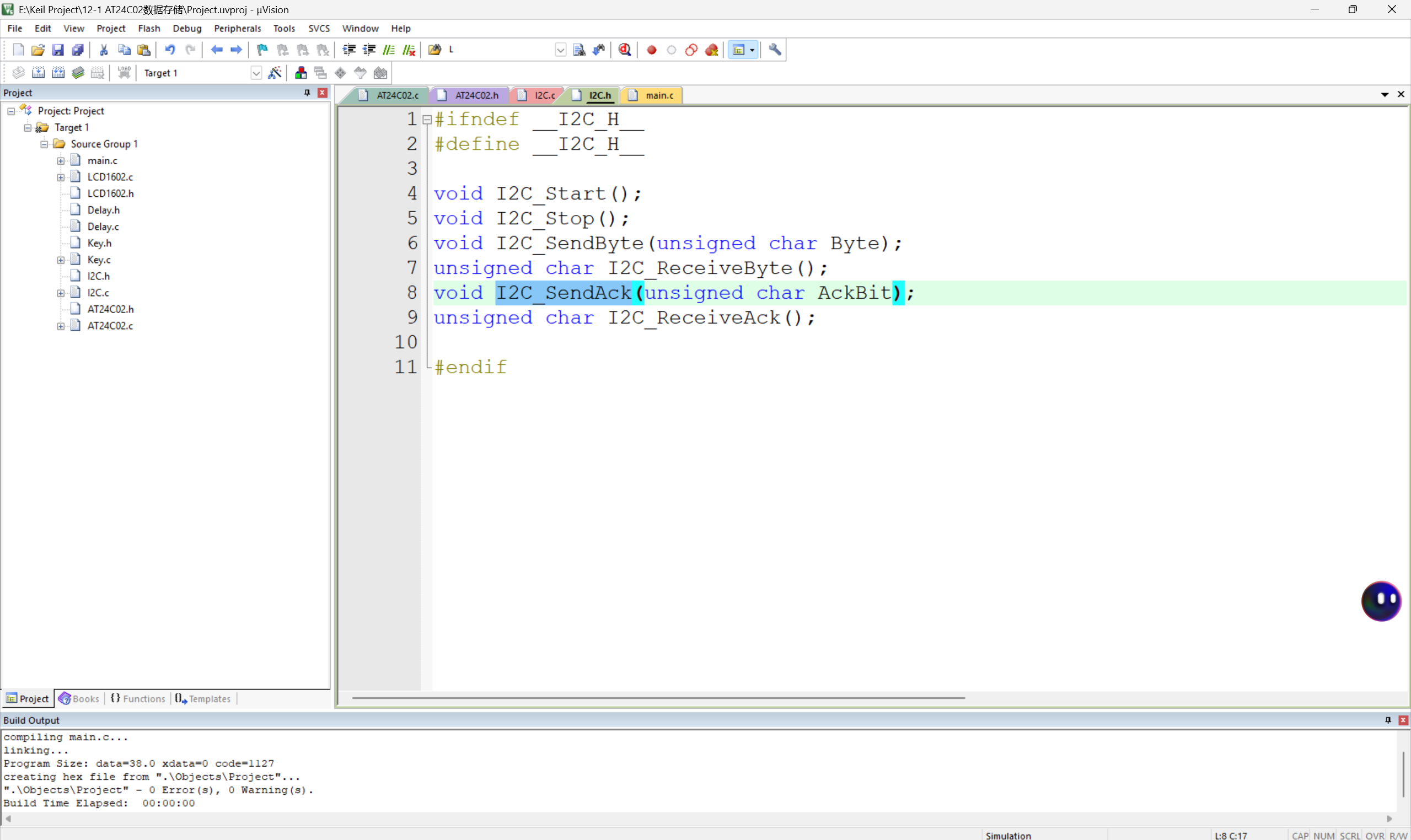The height and width of the screenshot is (840, 1411).
Task: Open LCD1602.h in the project tree
Action: (110, 193)
